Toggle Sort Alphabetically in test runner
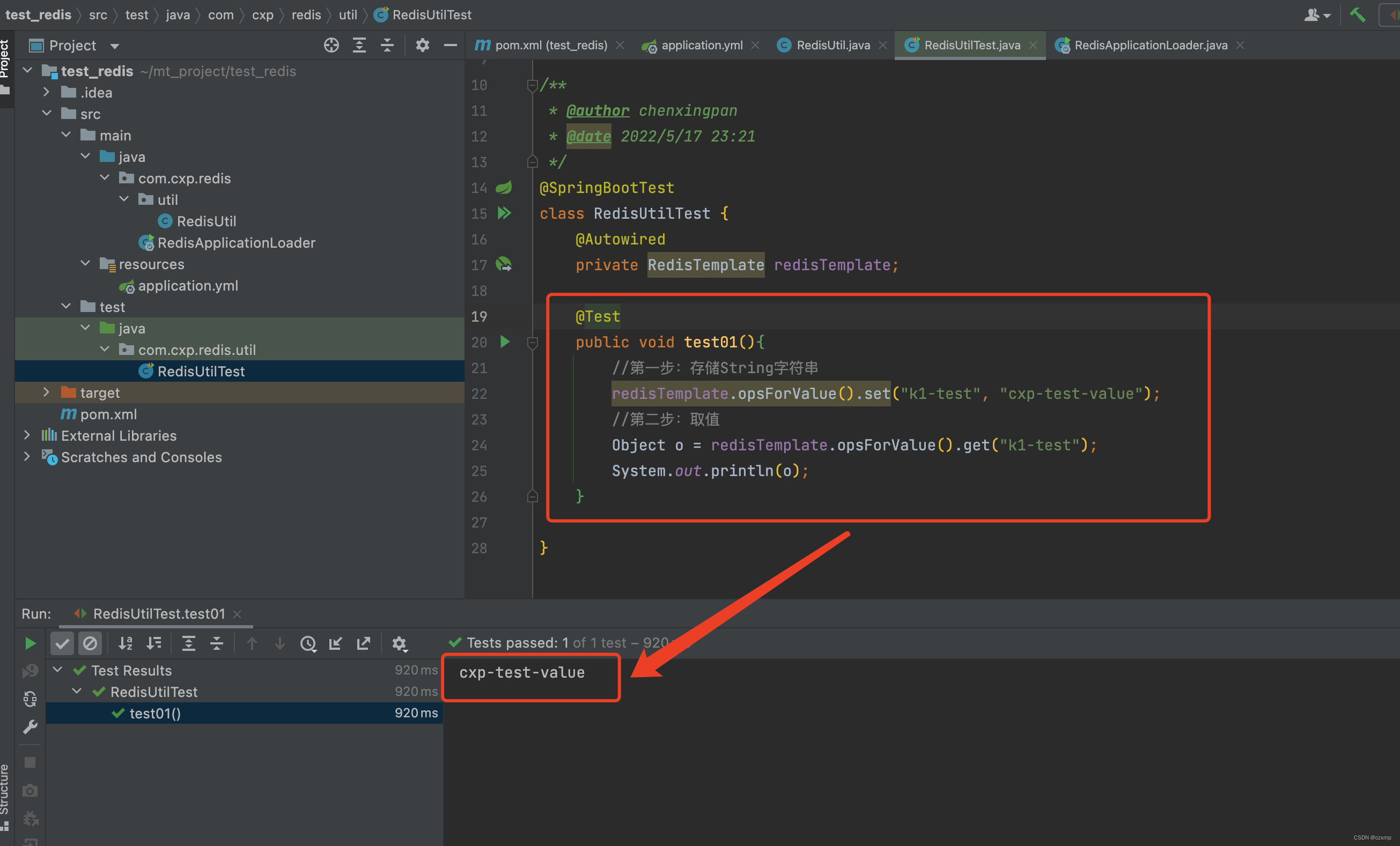Screen dimensions: 1400x846 pyautogui.click(x=125, y=643)
